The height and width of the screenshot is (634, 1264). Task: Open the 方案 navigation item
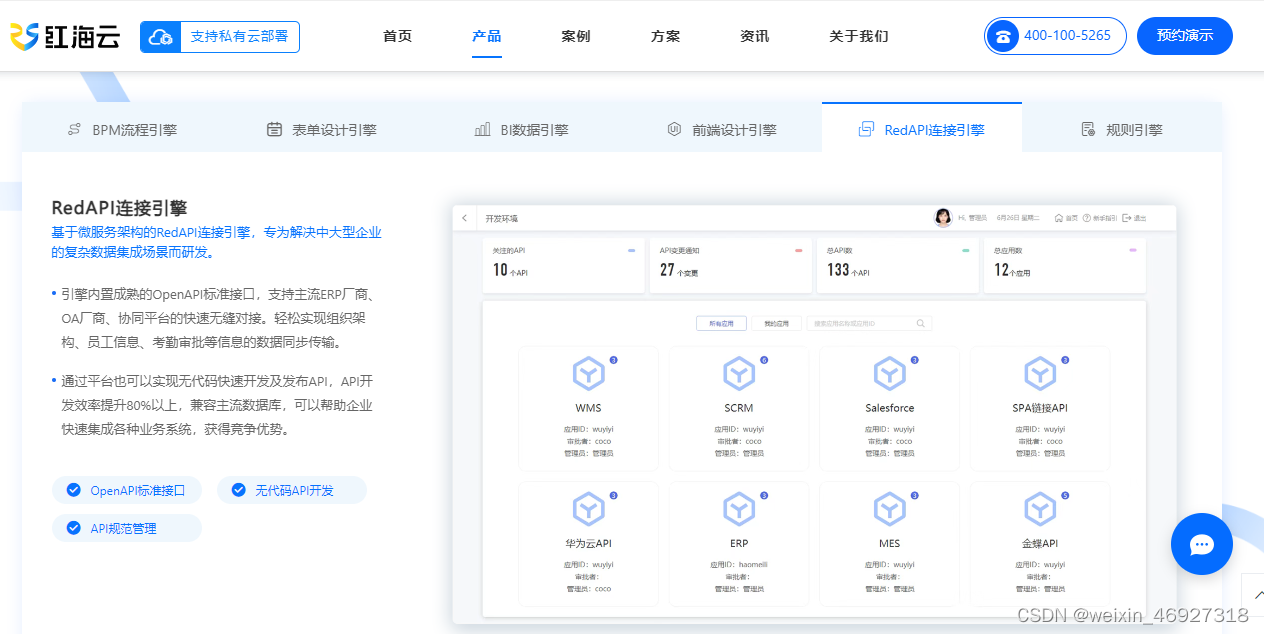click(665, 36)
